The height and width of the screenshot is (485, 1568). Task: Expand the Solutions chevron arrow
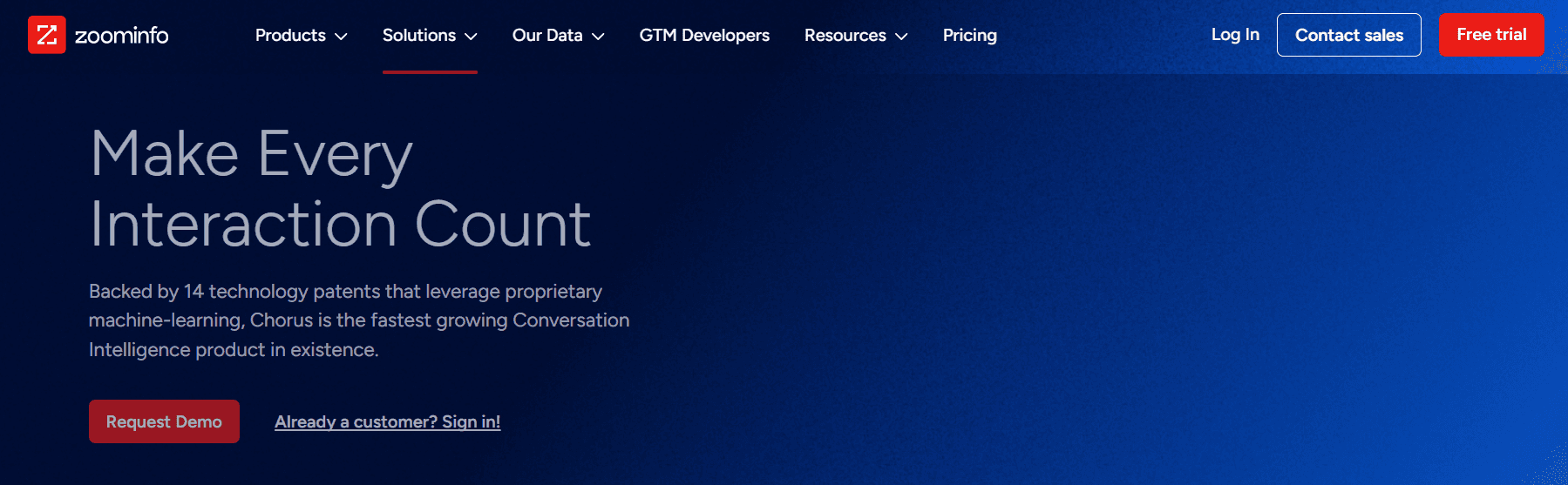[x=471, y=37]
